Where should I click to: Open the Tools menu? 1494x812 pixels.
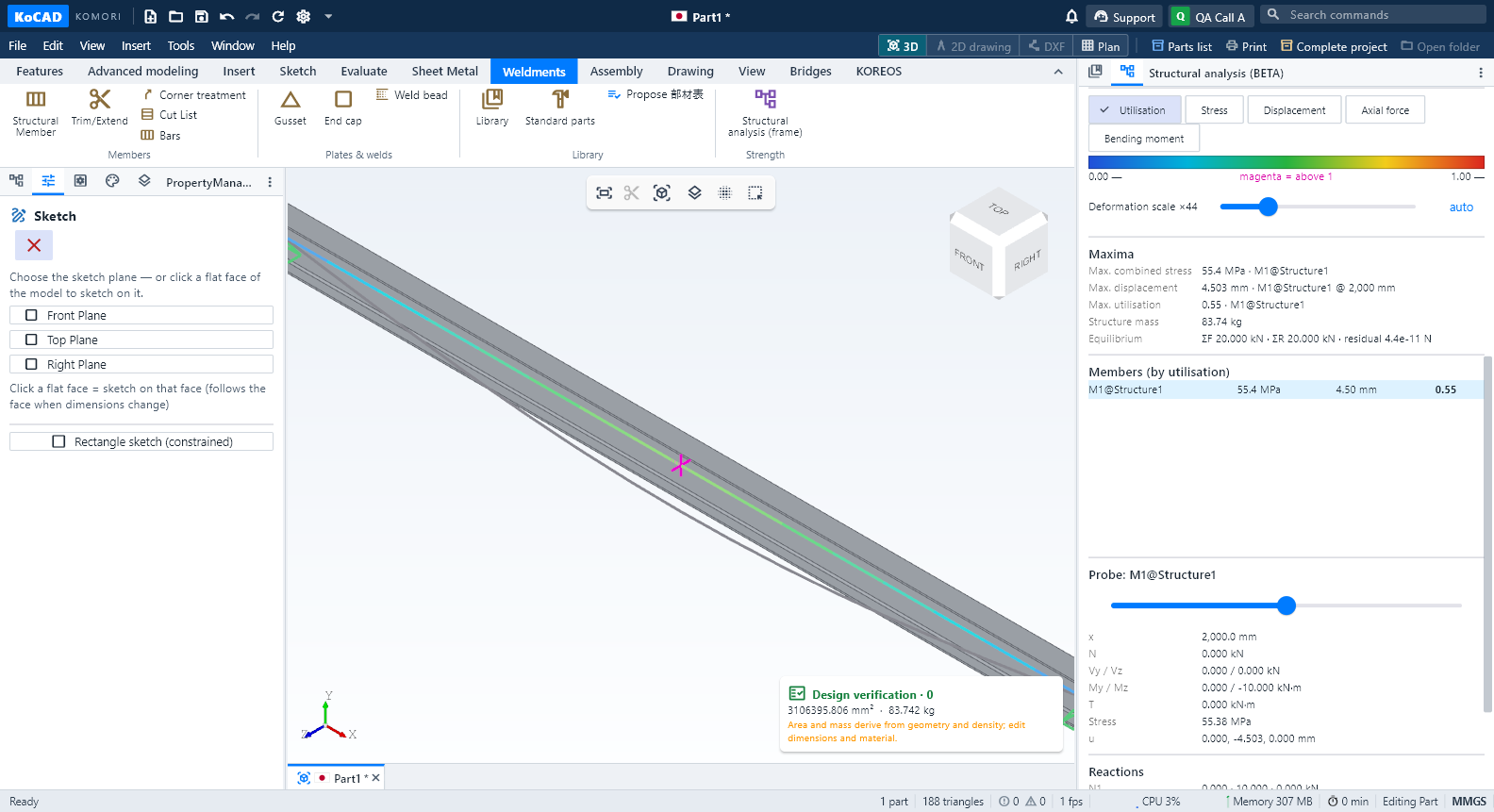(181, 45)
